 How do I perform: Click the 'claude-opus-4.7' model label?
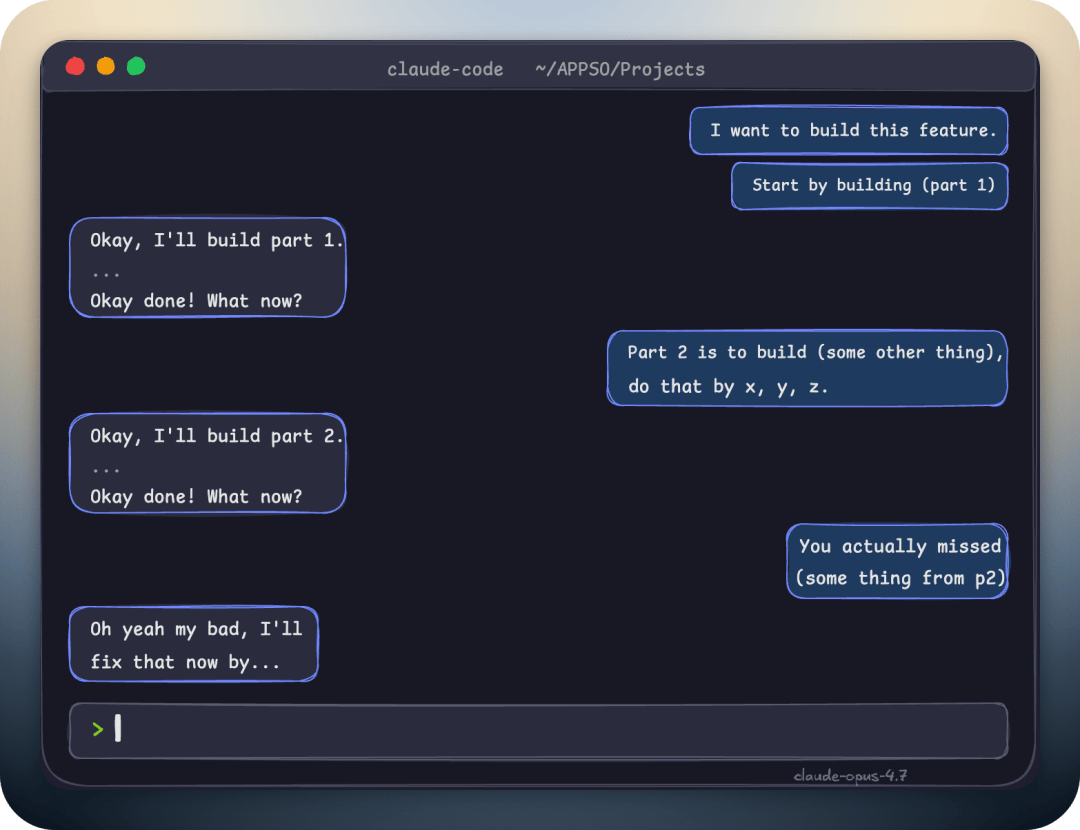tap(850, 776)
